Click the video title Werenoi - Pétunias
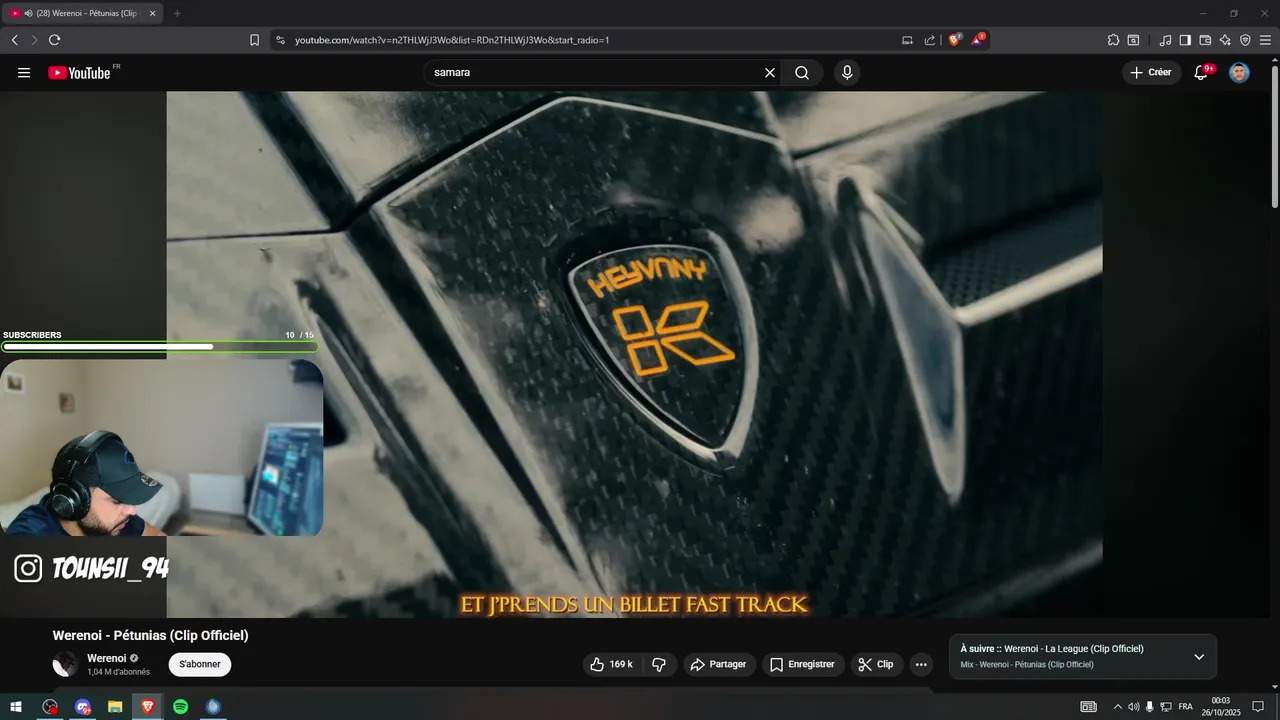The width and height of the screenshot is (1280, 720). 150,635
